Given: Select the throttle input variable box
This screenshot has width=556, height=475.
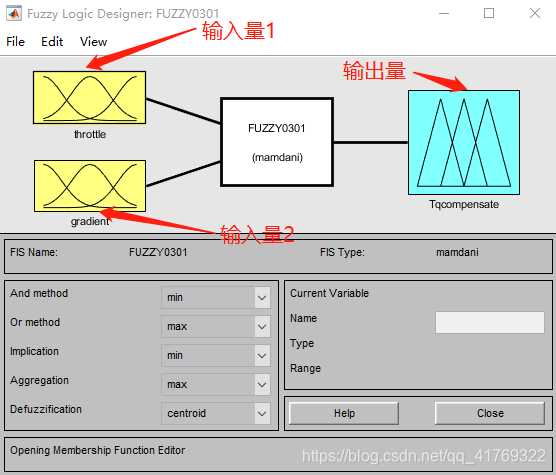Looking at the screenshot, I should pos(89,98).
